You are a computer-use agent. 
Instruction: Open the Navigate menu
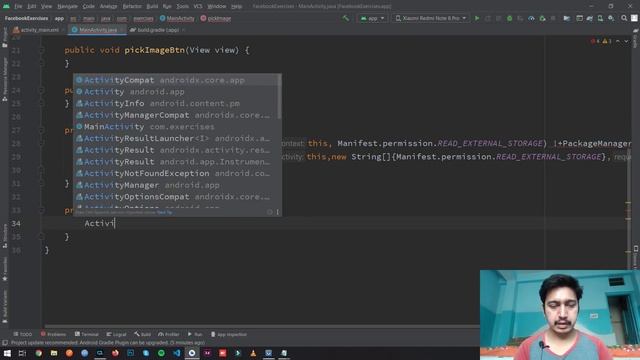pos(67,6)
